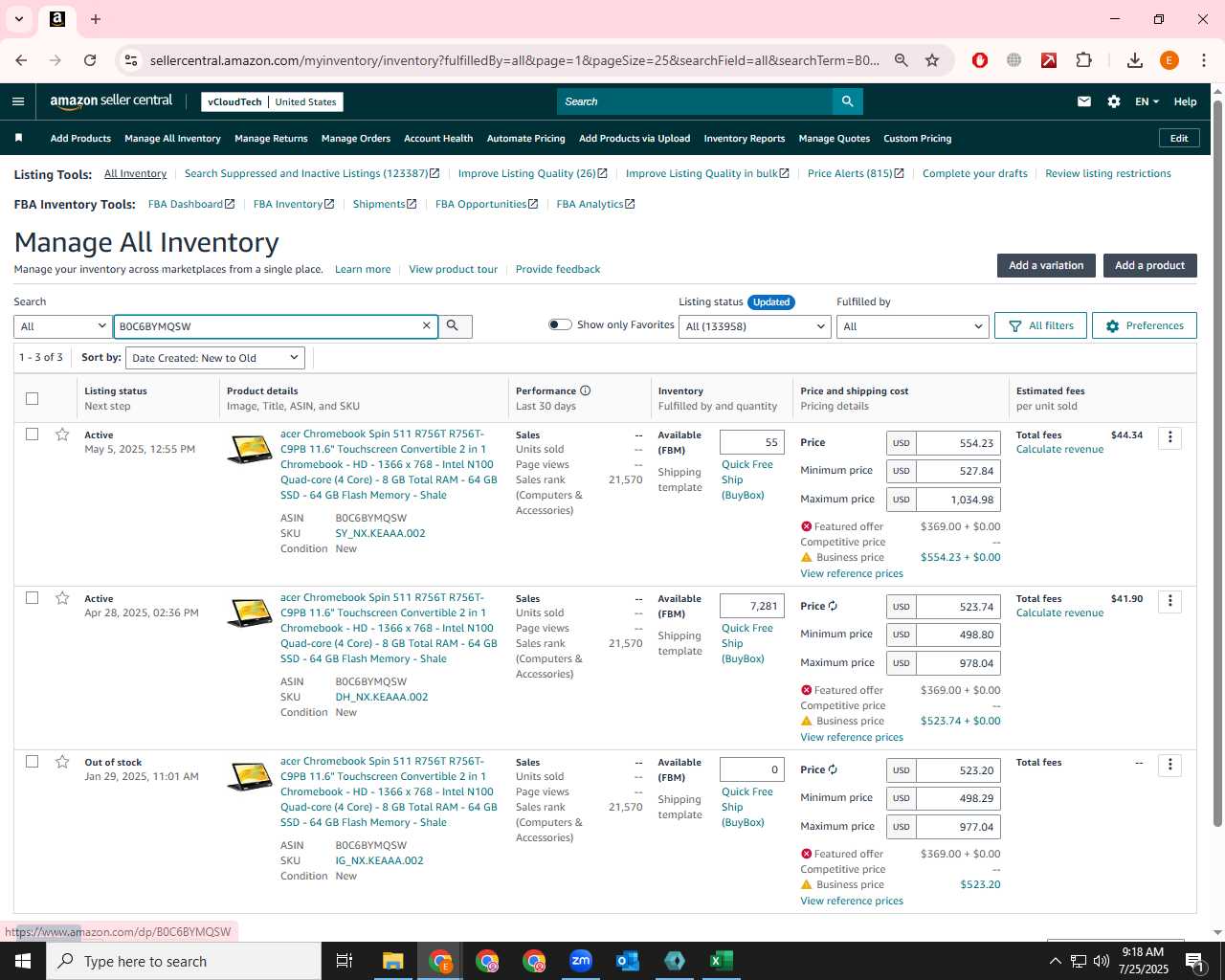Click the page vertical scrollbar
This screenshot has width=1225, height=980.
click(1217, 463)
